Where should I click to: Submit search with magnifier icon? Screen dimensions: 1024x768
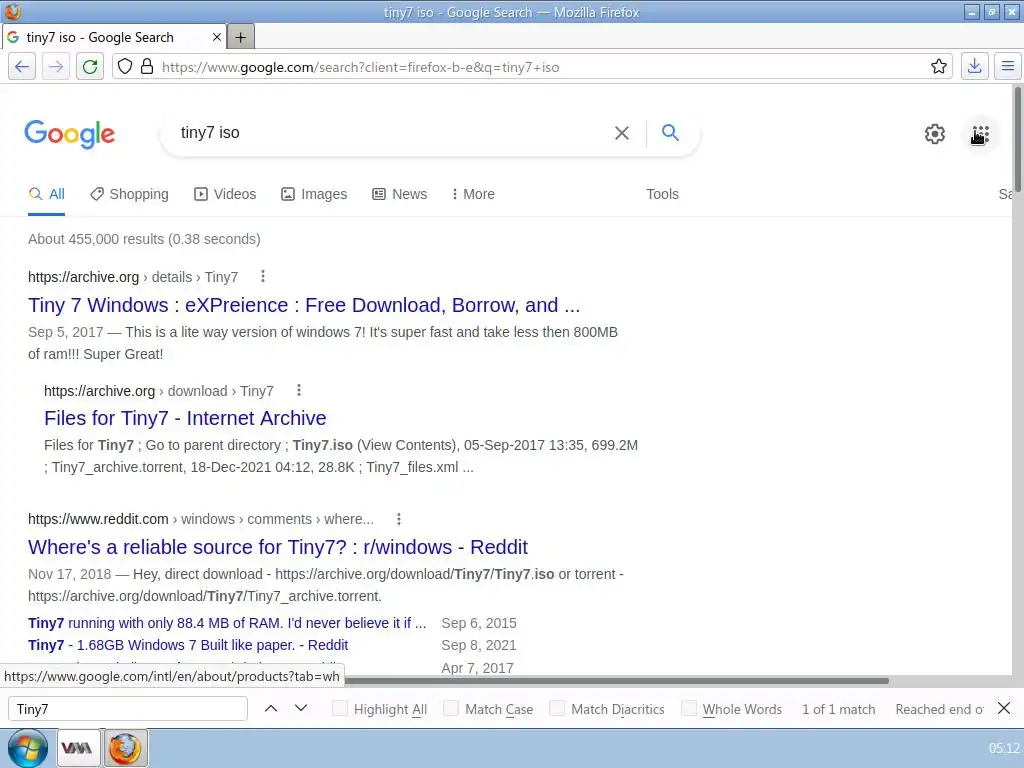click(670, 133)
